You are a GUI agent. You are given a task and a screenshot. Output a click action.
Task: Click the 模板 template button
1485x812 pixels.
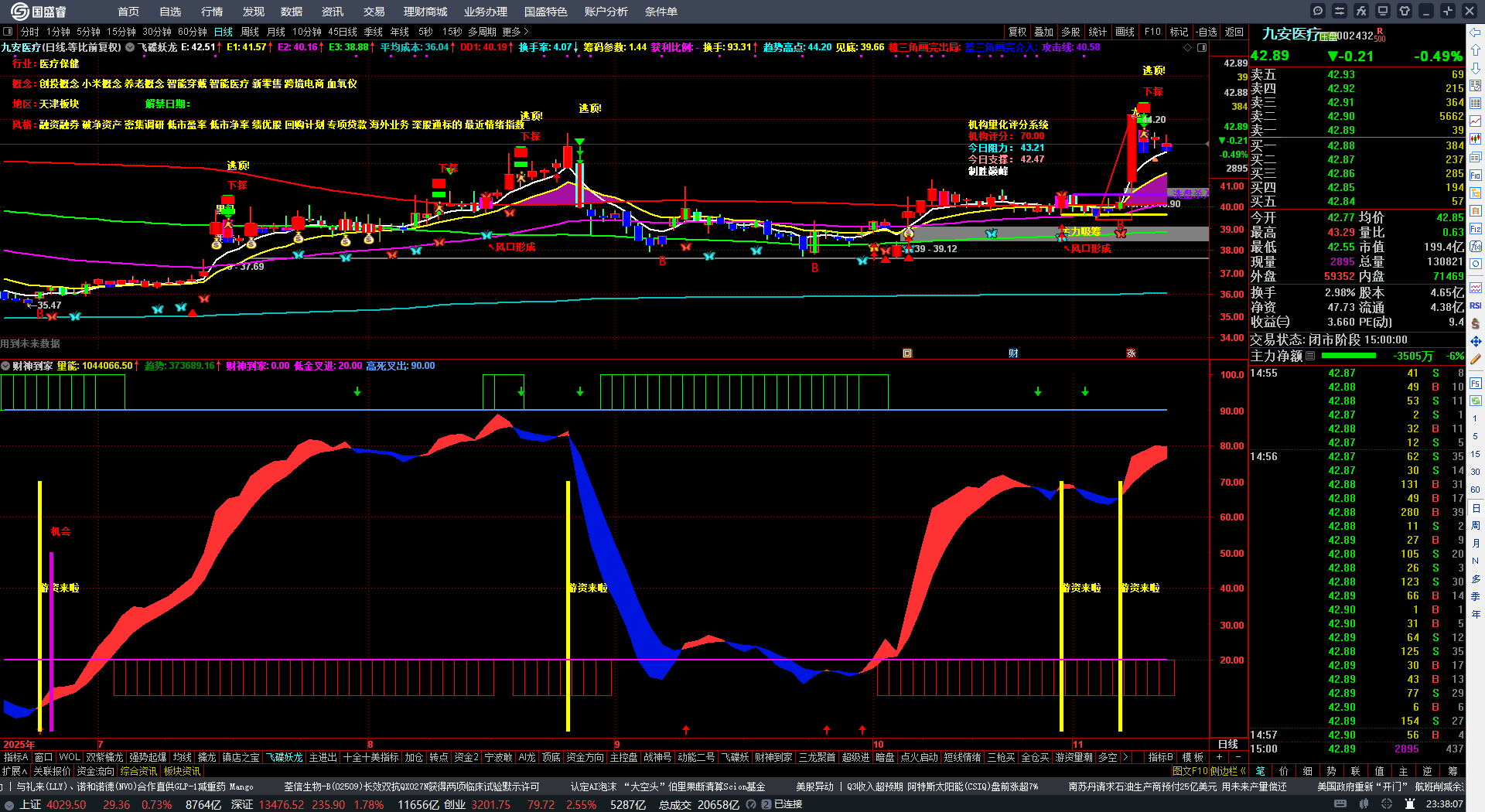click(1193, 757)
